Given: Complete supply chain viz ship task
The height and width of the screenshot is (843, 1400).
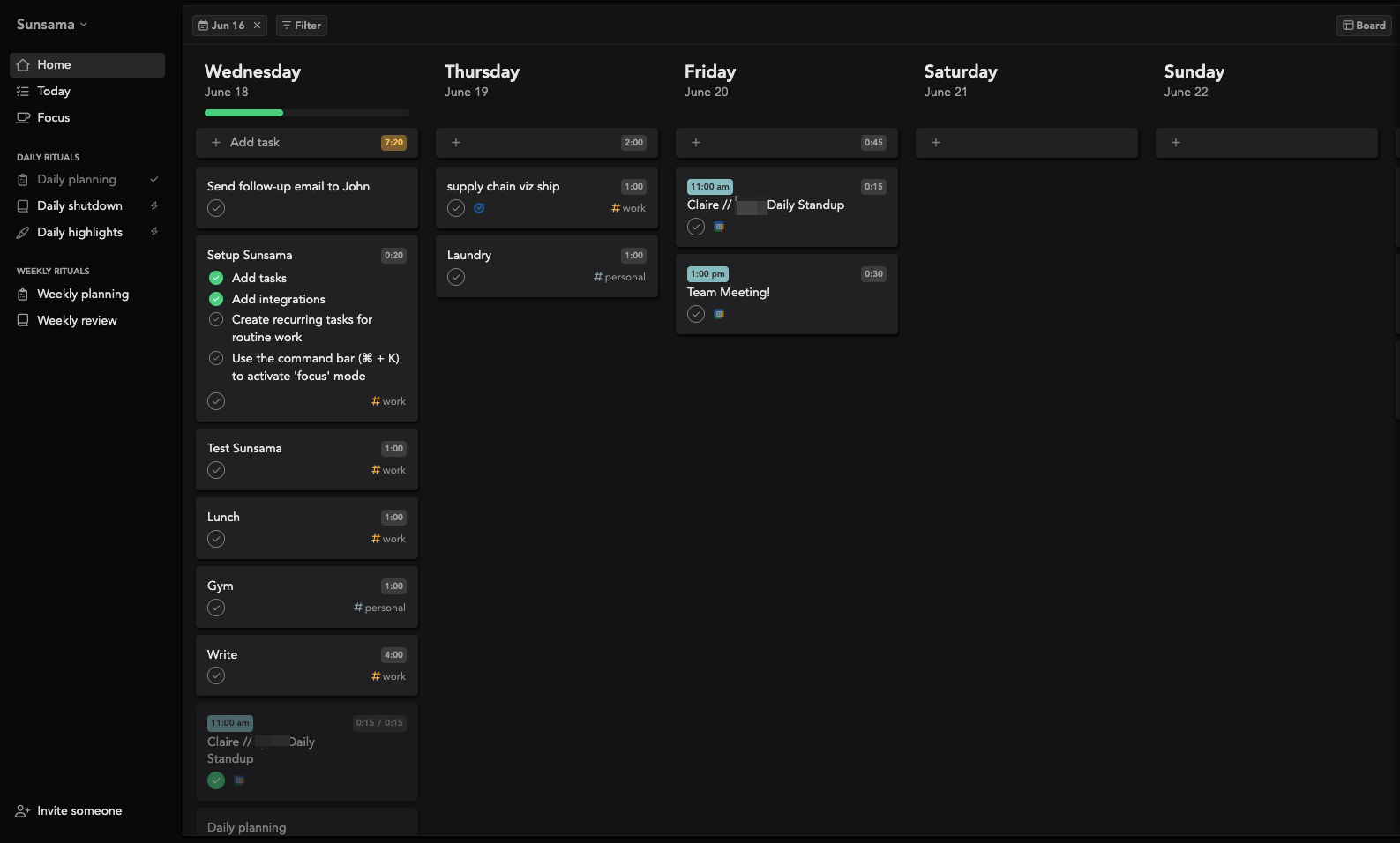Looking at the screenshot, I should coord(456,208).
